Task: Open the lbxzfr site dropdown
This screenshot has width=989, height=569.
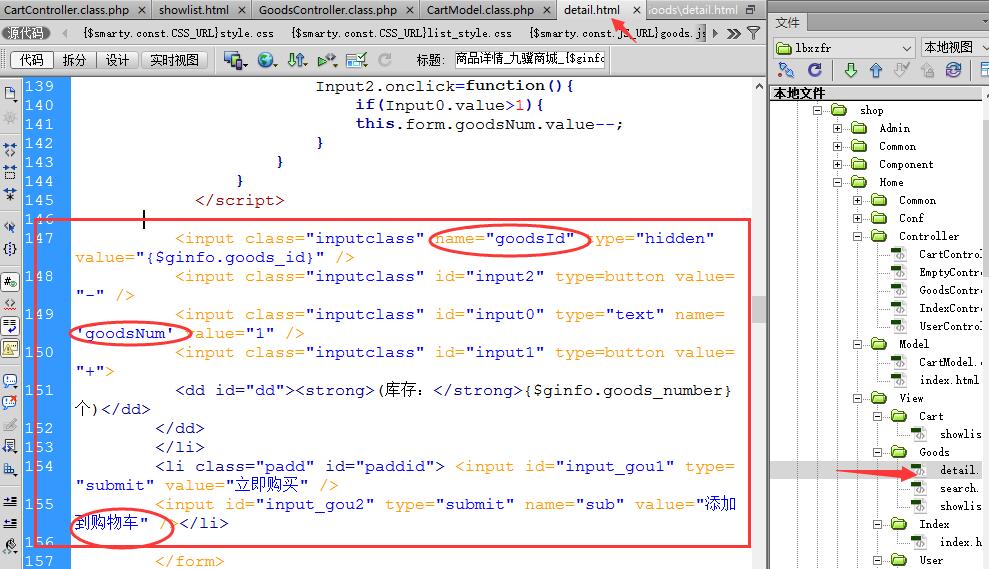Action: click(844, 48)
